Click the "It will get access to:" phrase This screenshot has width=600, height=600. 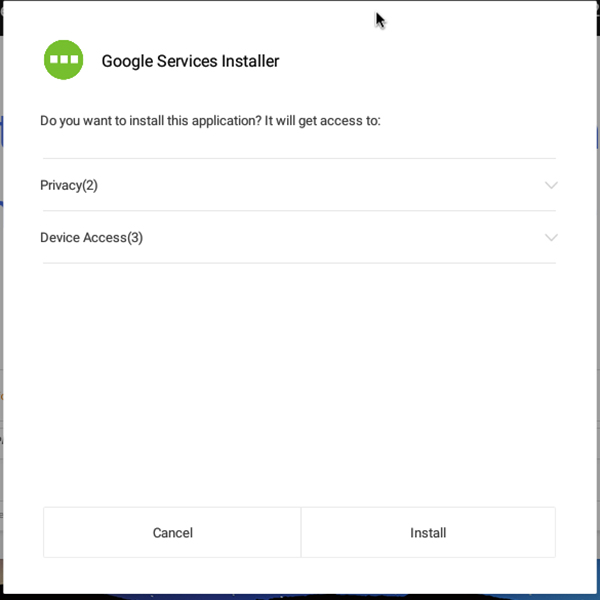click(323, 121)
